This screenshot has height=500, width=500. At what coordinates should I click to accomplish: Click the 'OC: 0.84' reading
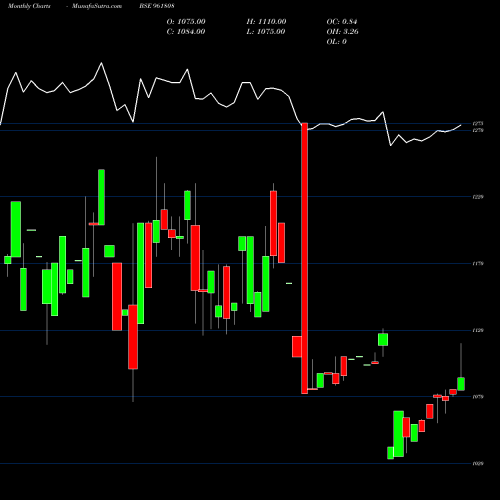(342, 22)
